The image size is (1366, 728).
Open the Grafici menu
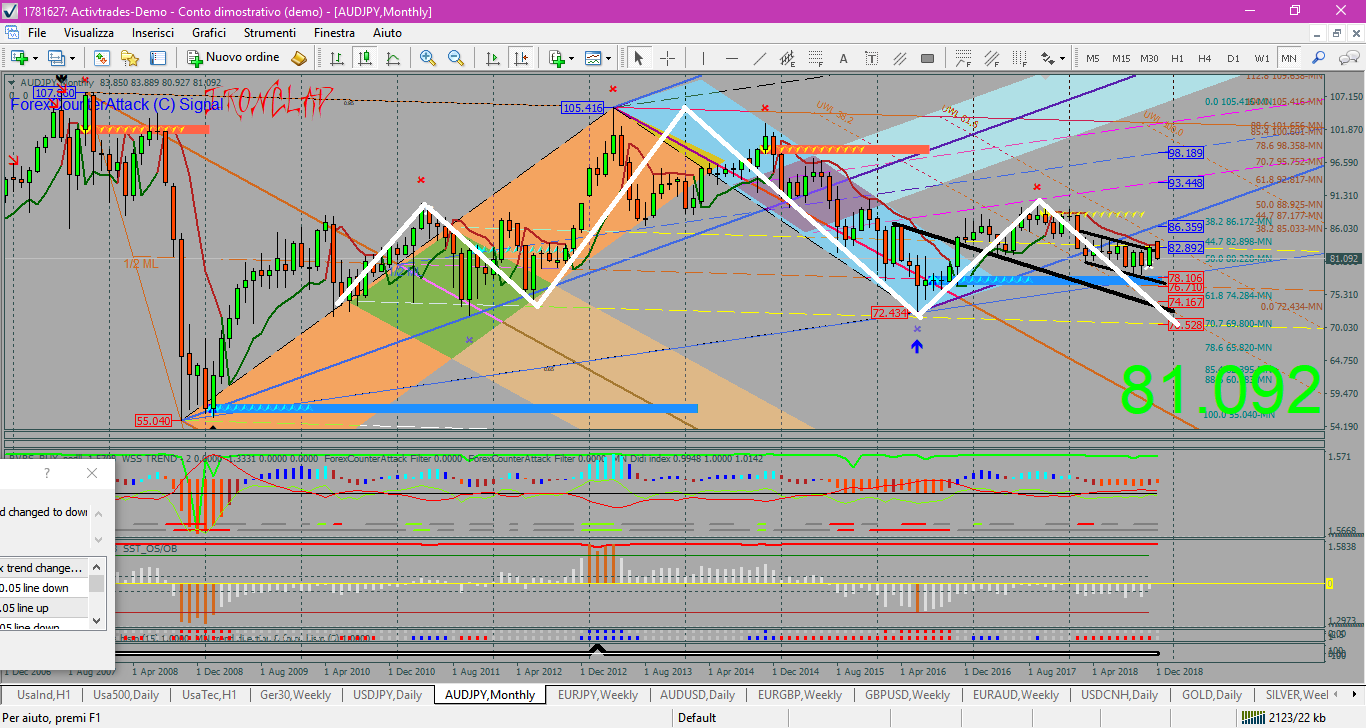pos(209,33)
